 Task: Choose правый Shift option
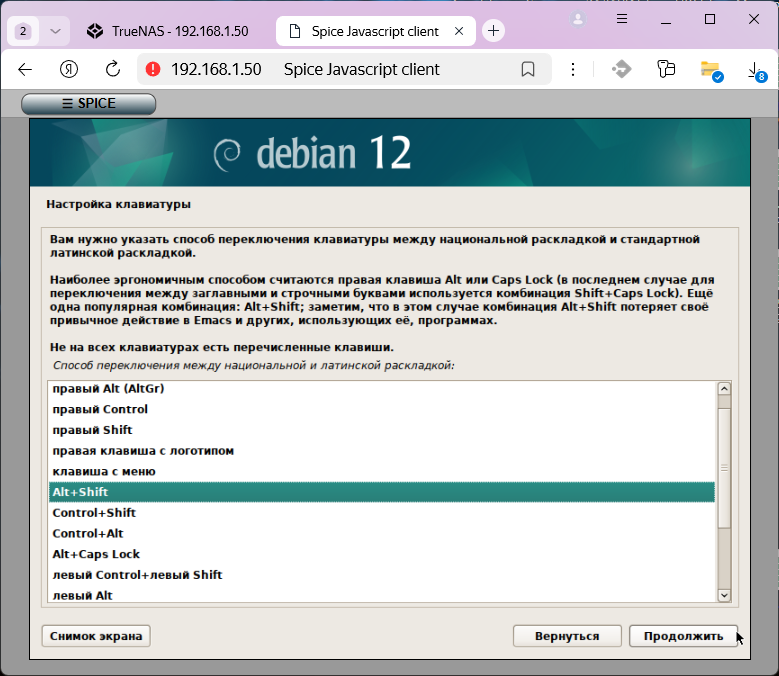pyautogui.click(x=382, y=430)
